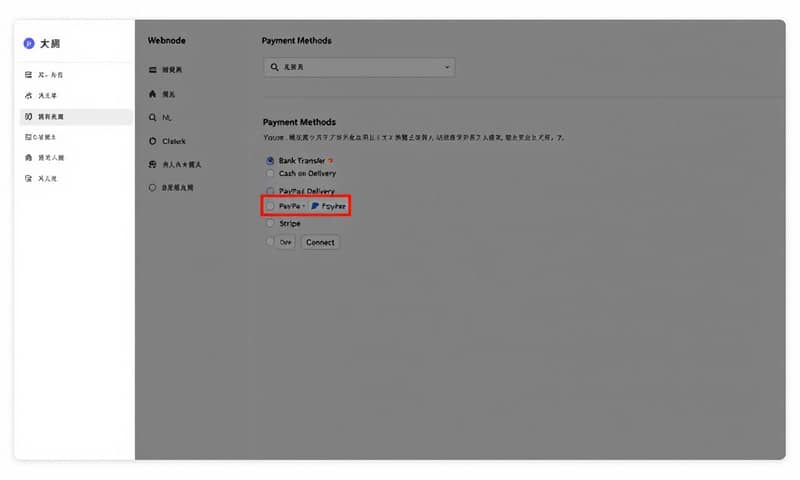Click the Bank Transfer label text
The image size is (800, 480).
302,161
